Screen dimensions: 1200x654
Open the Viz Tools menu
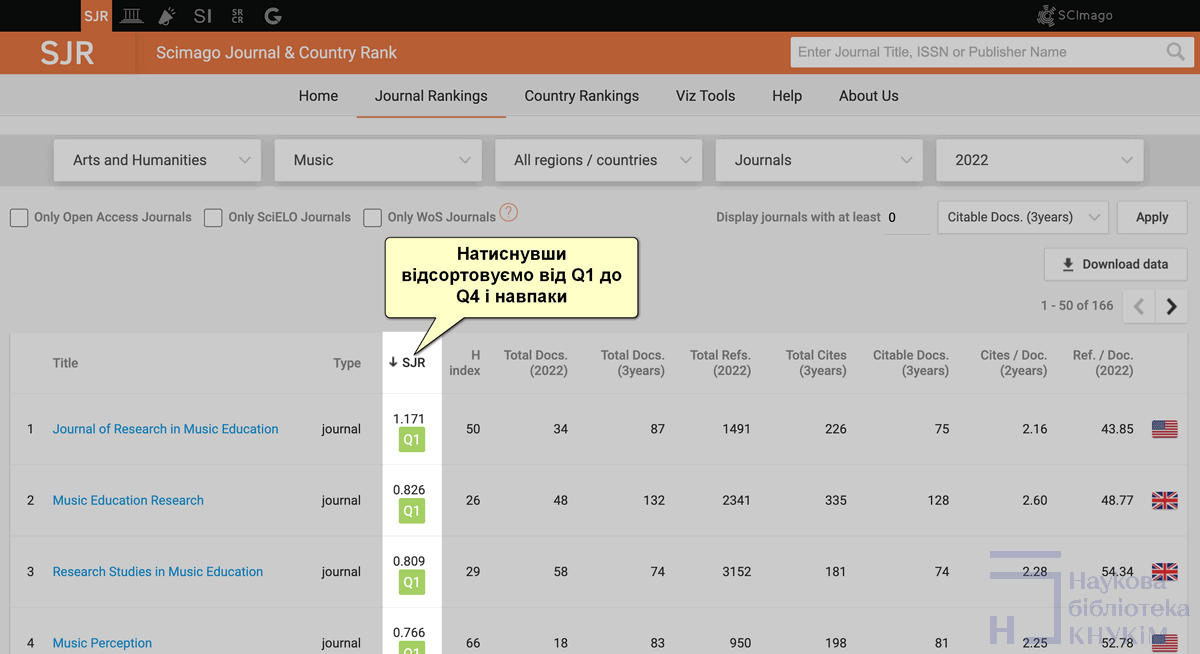point(705,96)
